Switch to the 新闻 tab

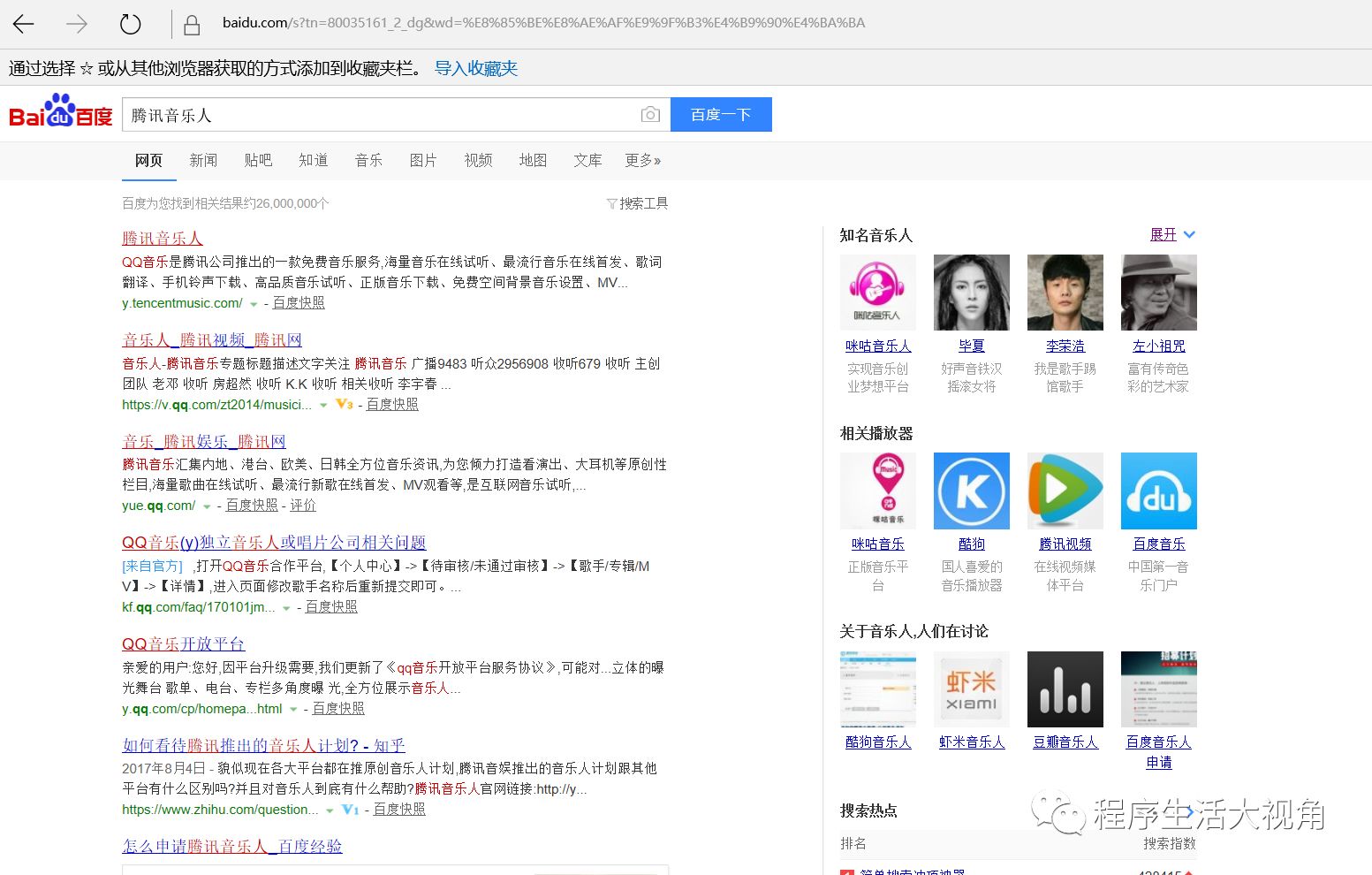click(x=203, y=160)
